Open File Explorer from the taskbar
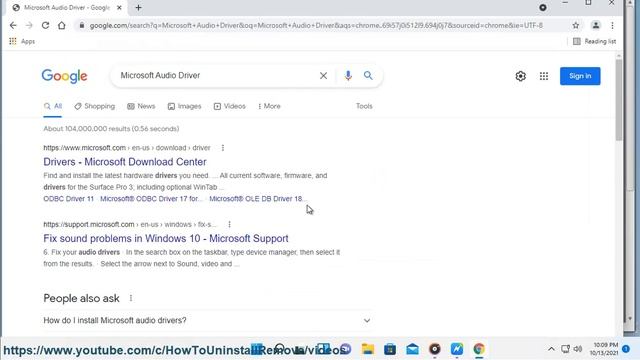The height and width of the screenshot is (360, 640). tap(368, 349)
